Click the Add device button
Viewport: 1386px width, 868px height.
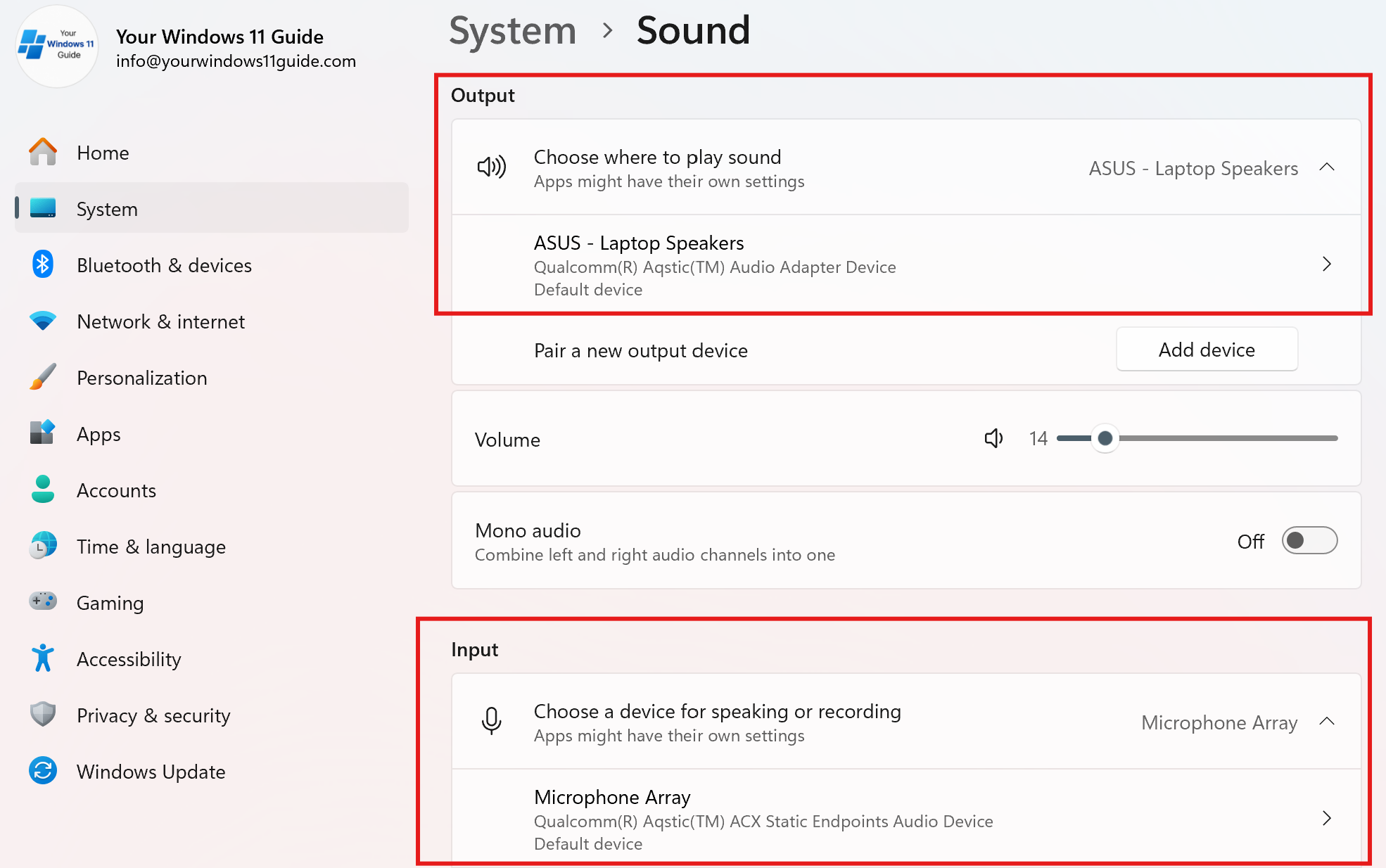(x=1207, y=350)
